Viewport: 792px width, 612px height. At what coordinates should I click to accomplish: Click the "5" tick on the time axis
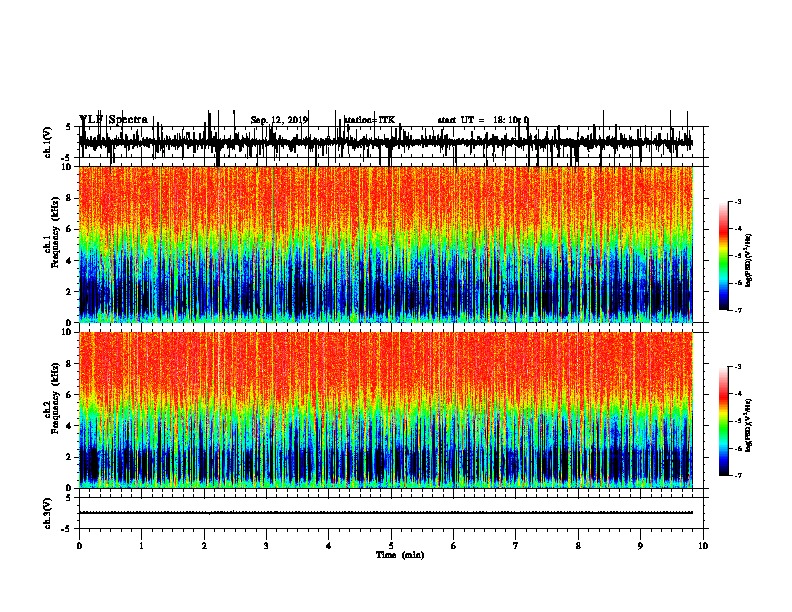(x=391, y=546)
